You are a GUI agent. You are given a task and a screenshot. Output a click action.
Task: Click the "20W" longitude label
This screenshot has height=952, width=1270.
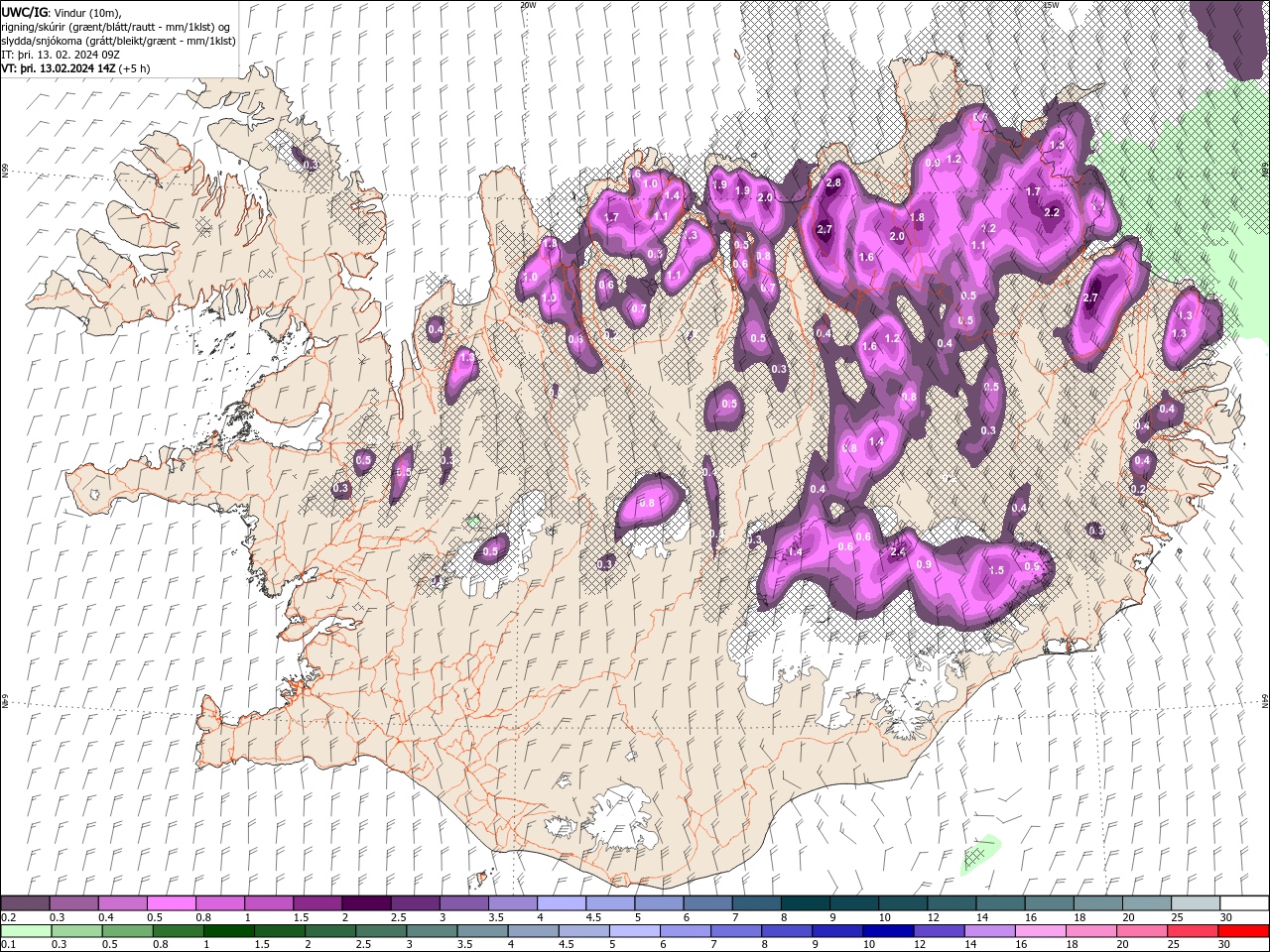[528, 5]
